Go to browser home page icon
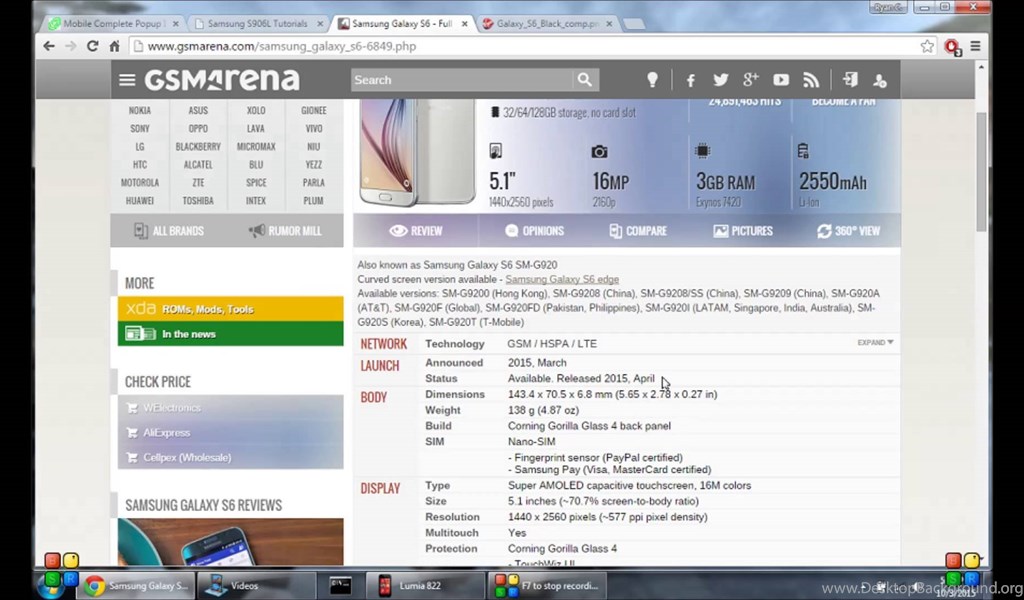Screen dimensions: 1024x600 coord(114,46)
